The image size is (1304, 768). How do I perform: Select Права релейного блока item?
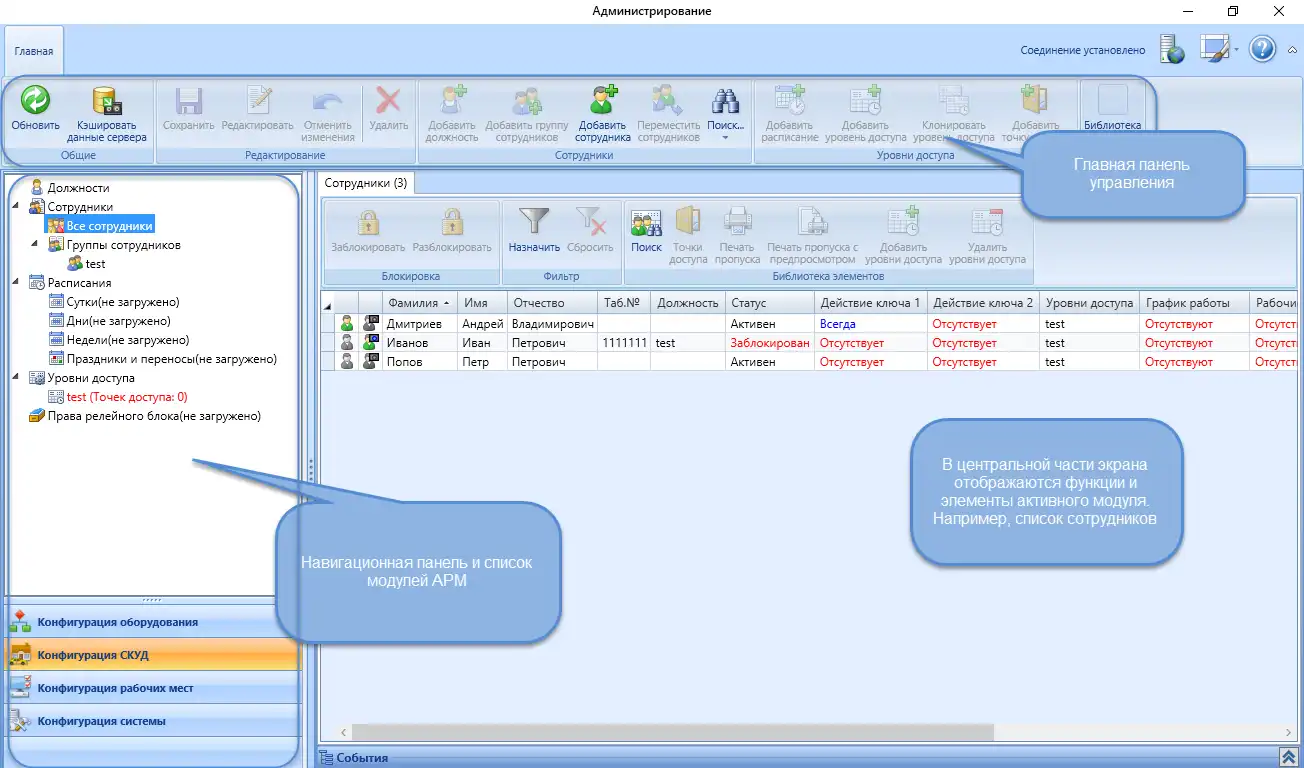(x=154, y=416)
